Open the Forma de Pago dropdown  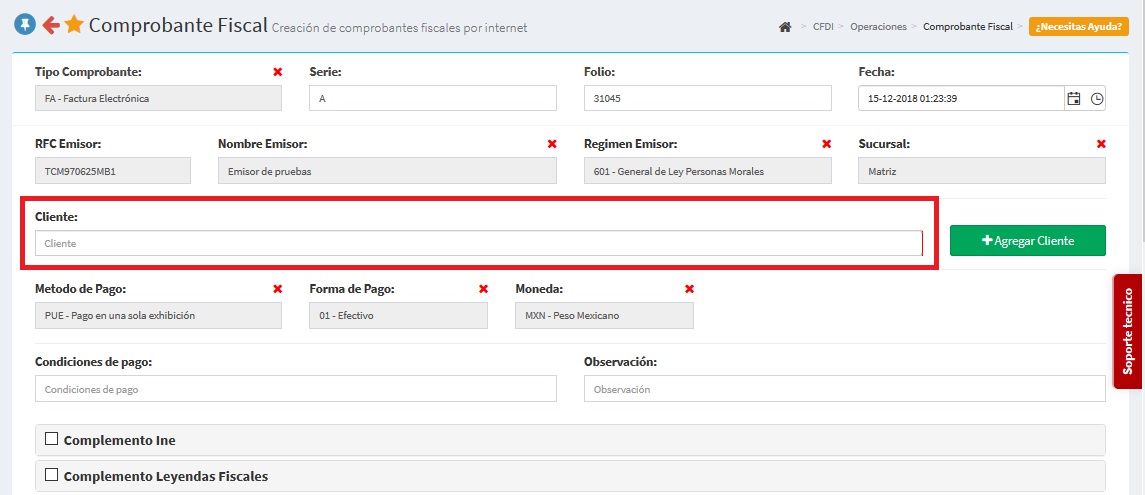pos(398,316)
